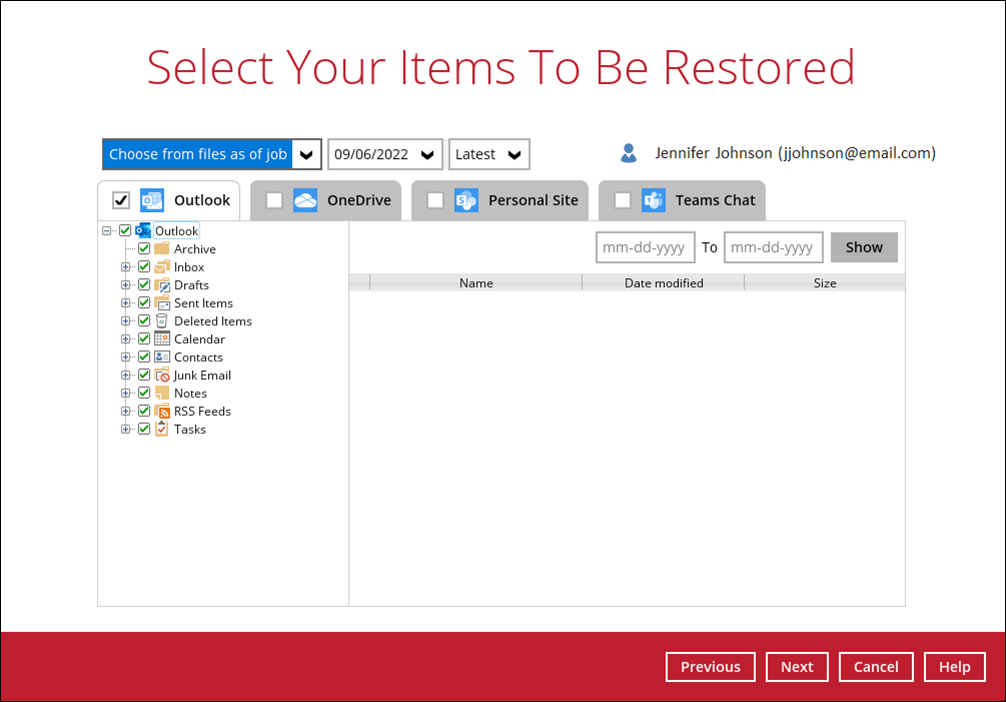This screenshot has width=1006, height=702.
Task: Expand the Sent Items tree node
Action: [126, 303]
